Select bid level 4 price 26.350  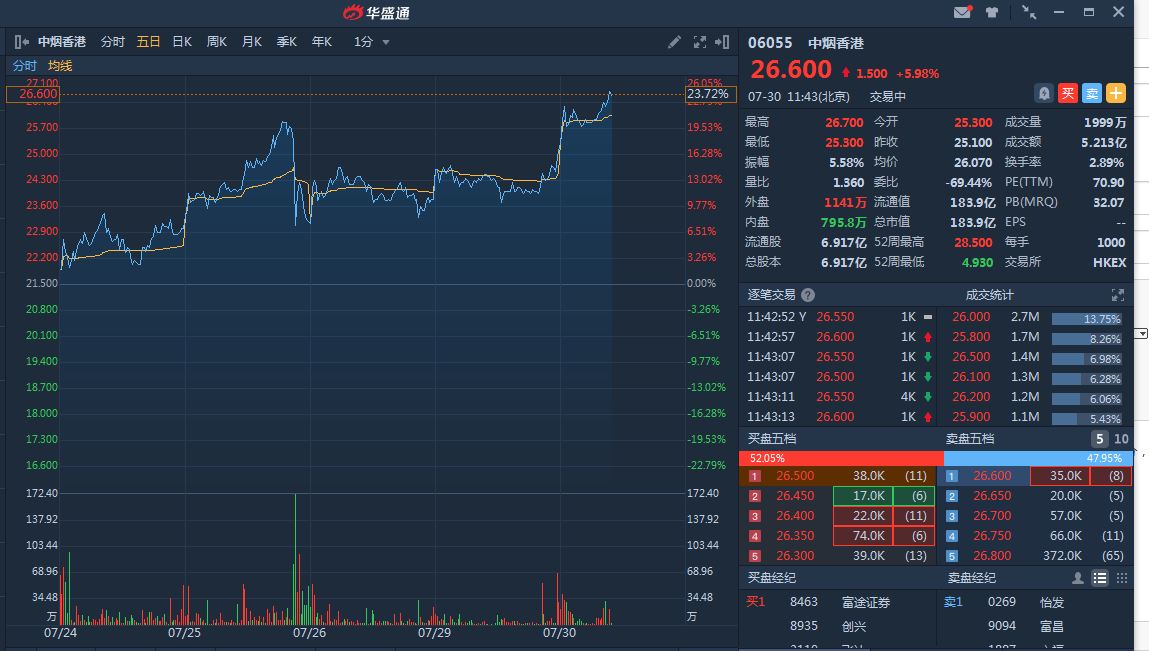pyautogui.click(x=795, y=536)
